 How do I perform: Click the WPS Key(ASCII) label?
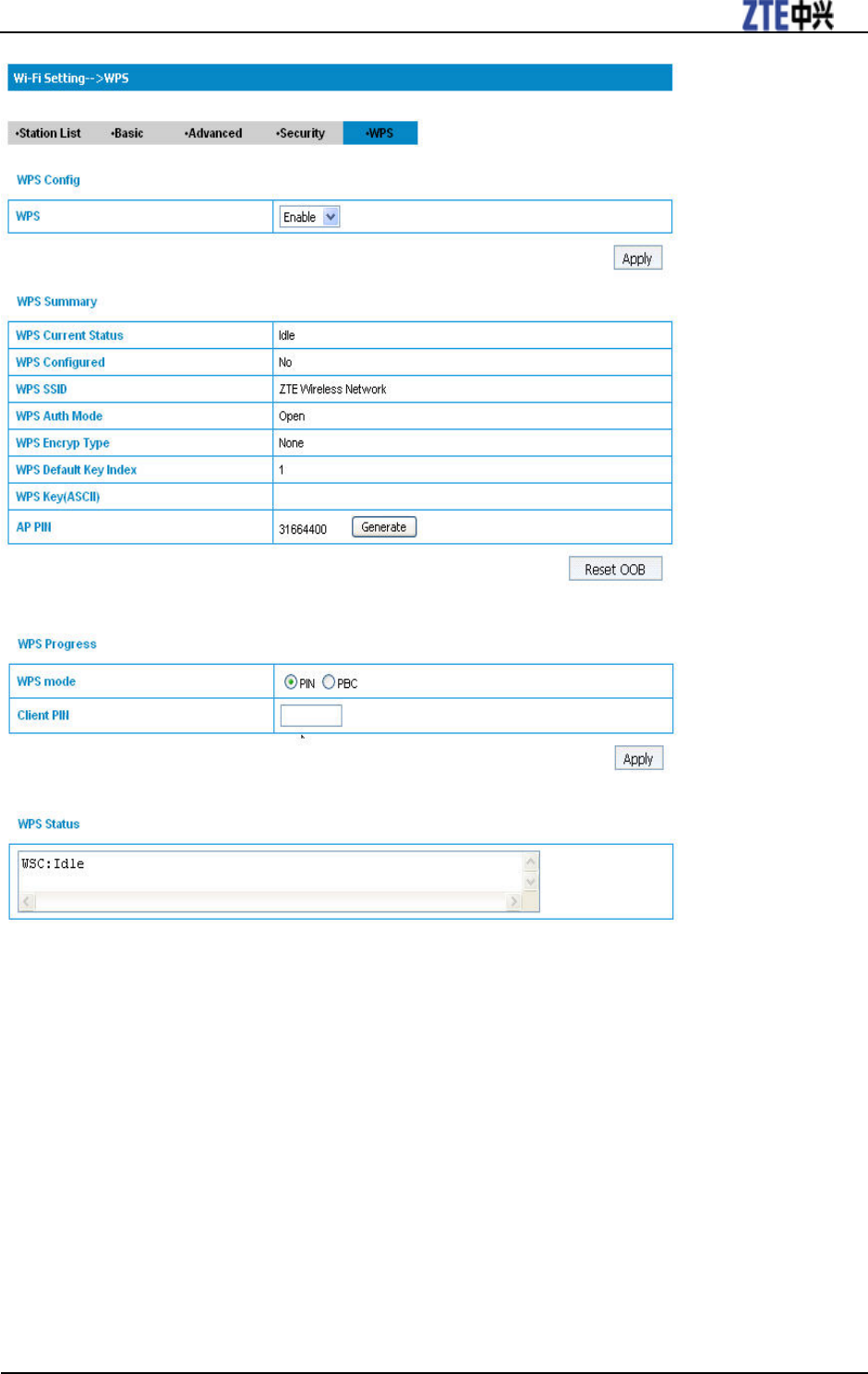(x=57, y=497)
